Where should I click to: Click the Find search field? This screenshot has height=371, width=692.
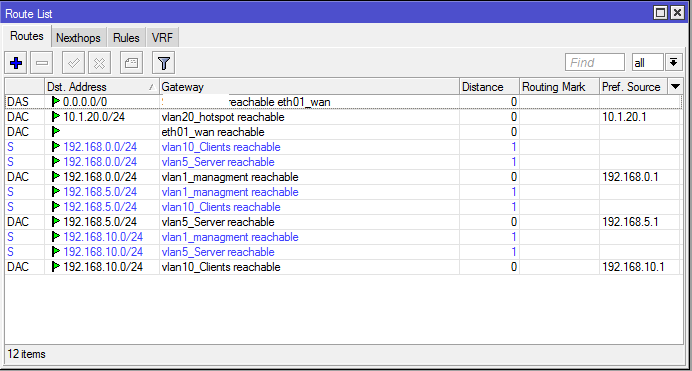click(594, 62)
